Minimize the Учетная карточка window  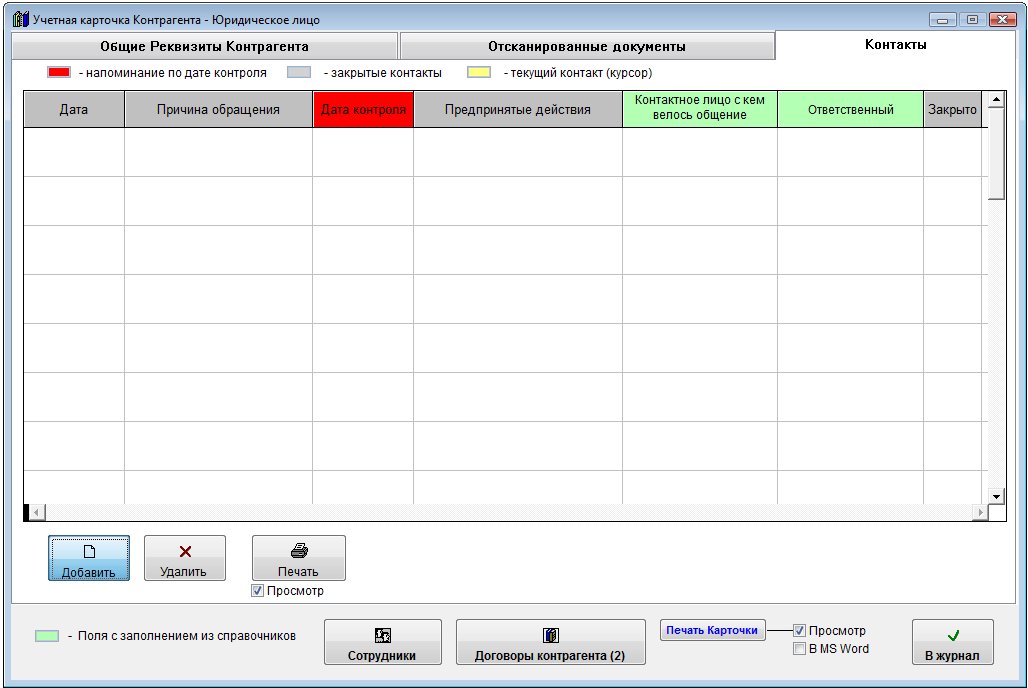point(942,20)
